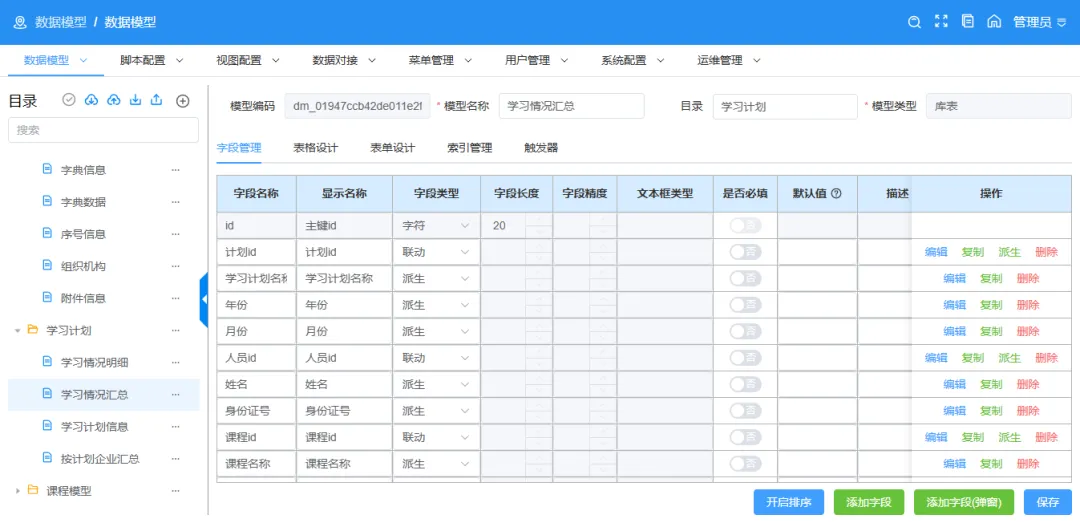Image resolution: width=1080 pixels, height=523 pixels.
Task: Open the 数据对接 menu
Action: 344,61
